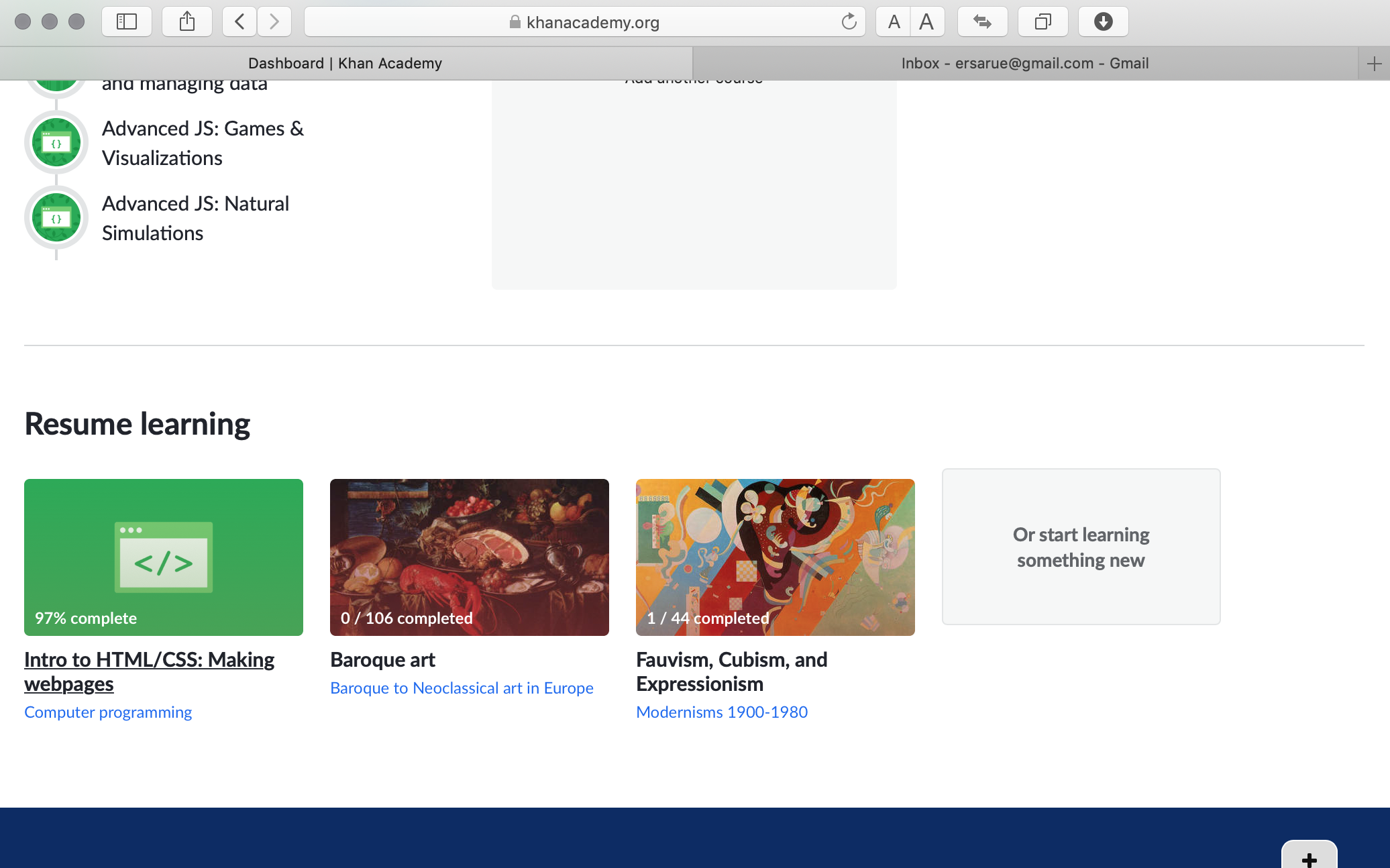
Task: Click the green HTML/CSS course thumbnail
Action: [x=164, y=557]
